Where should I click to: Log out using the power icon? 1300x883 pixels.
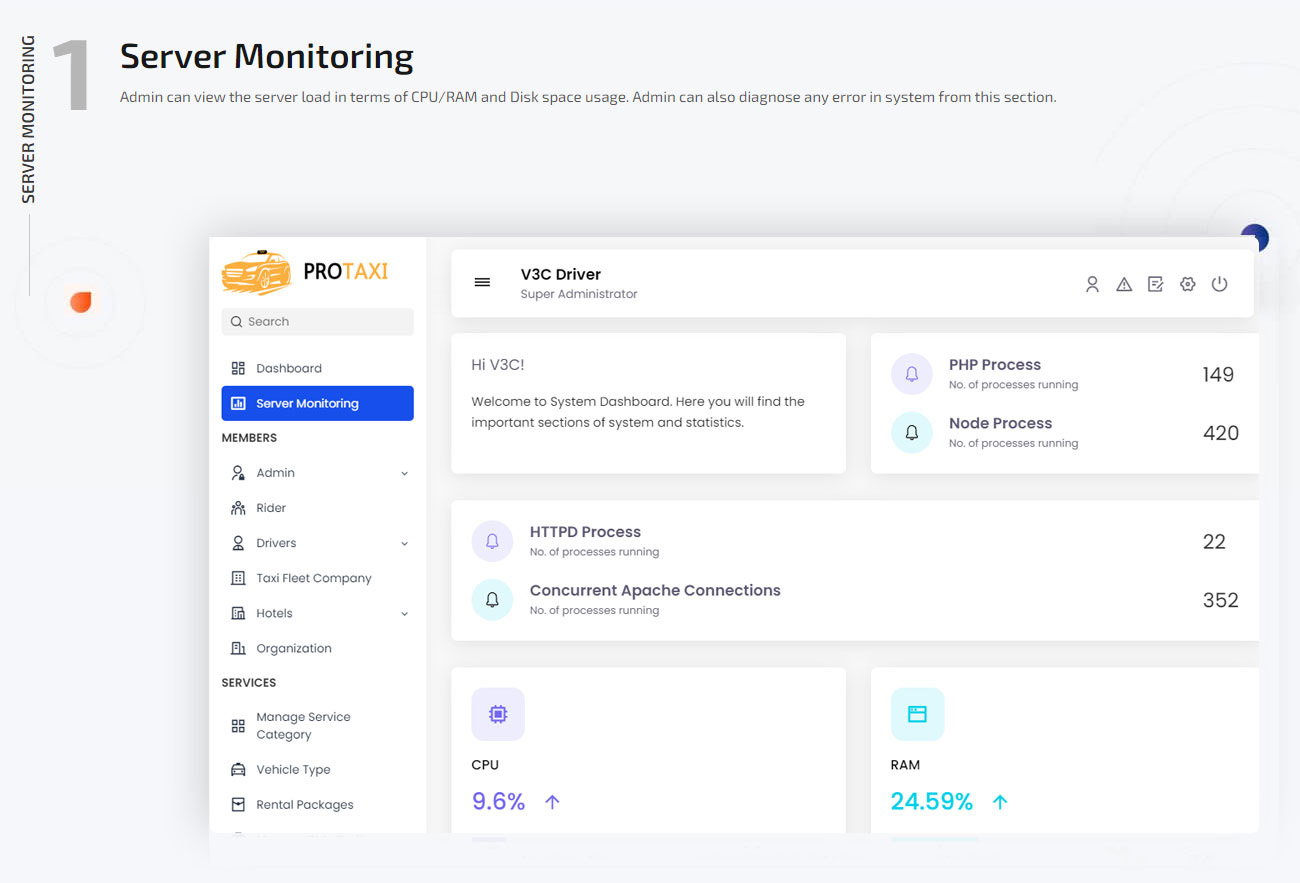pyautogui.click(x=1219, y=284)
